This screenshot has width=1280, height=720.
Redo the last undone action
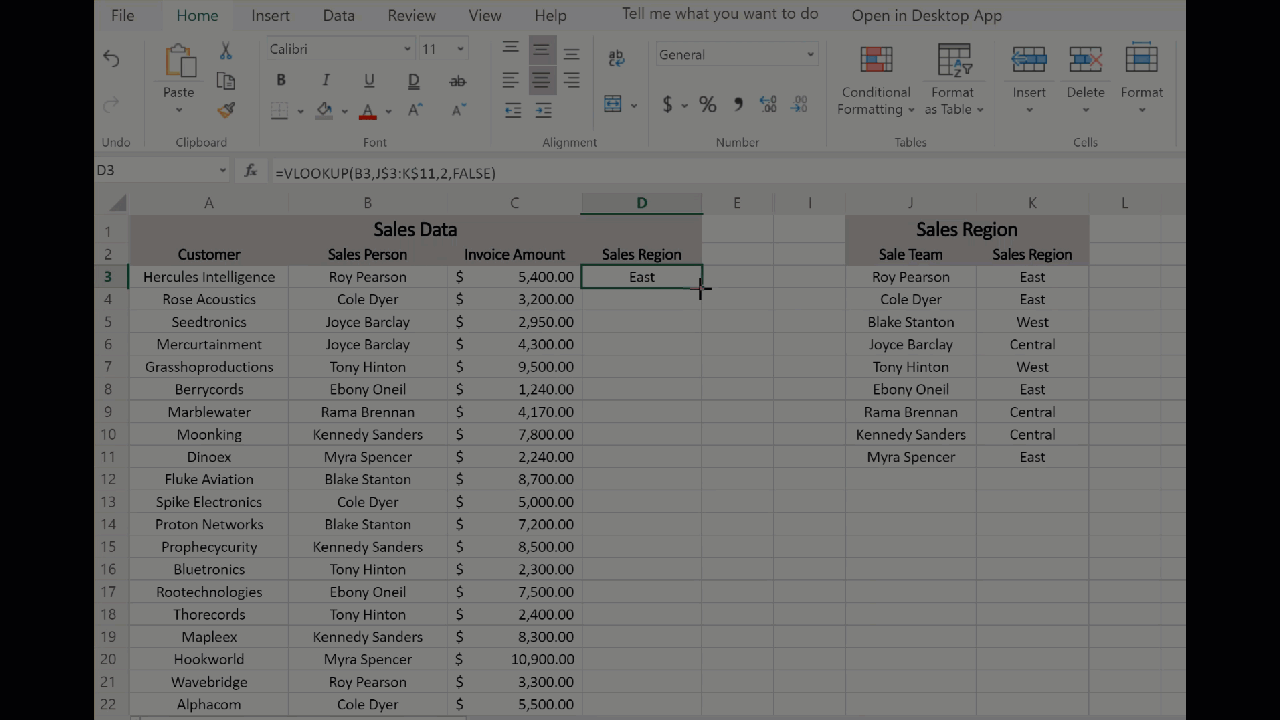click(x=111, y=104)
